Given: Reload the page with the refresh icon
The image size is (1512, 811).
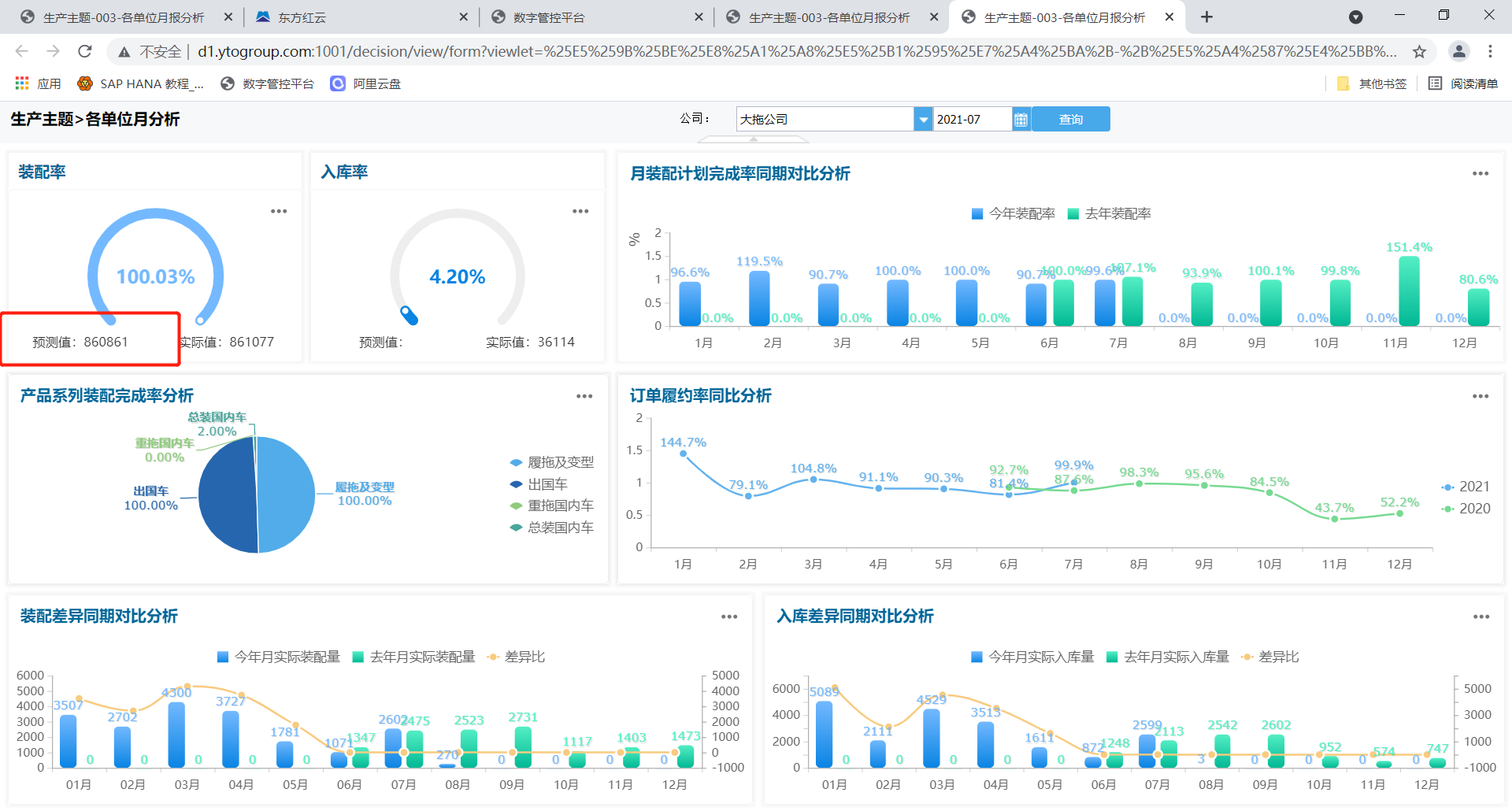Looking at the screenshot, I should click(x=85, y=51).
